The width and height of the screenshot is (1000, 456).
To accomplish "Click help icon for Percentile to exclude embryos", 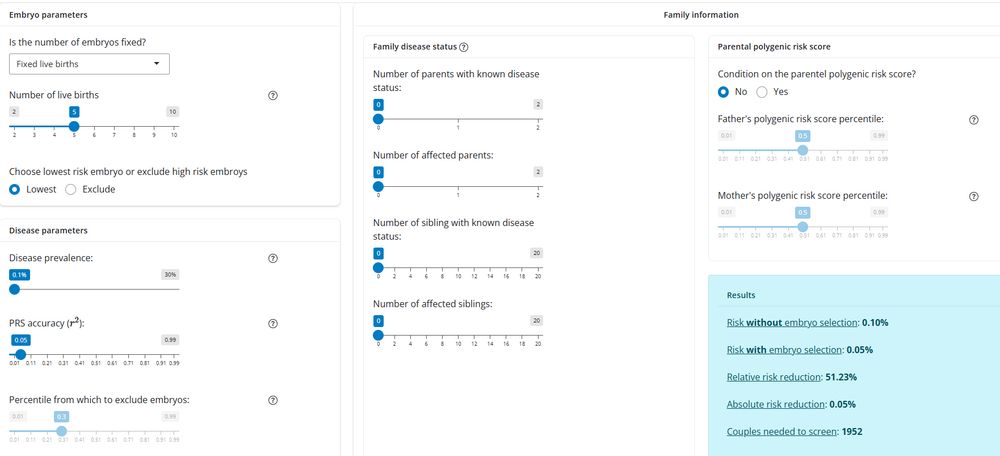I will tap(273, 400).
